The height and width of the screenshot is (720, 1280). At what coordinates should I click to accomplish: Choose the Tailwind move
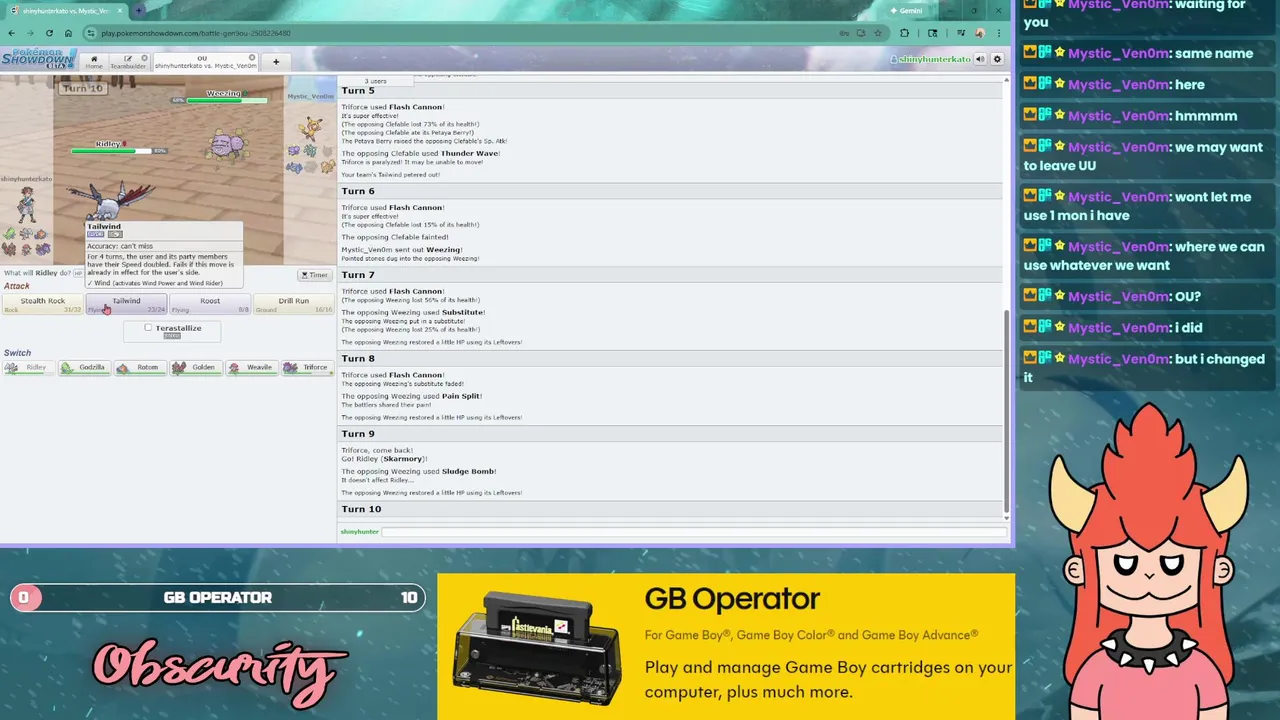tap(126, 304)
